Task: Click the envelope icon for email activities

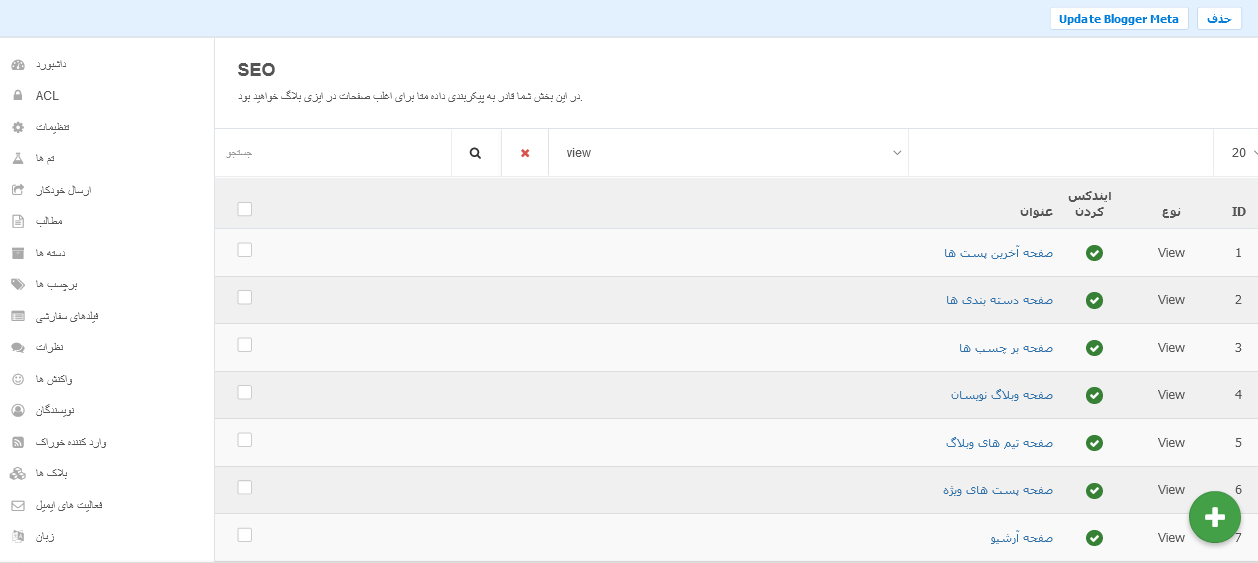Action: pyautogui.click(x=18, y=505)
